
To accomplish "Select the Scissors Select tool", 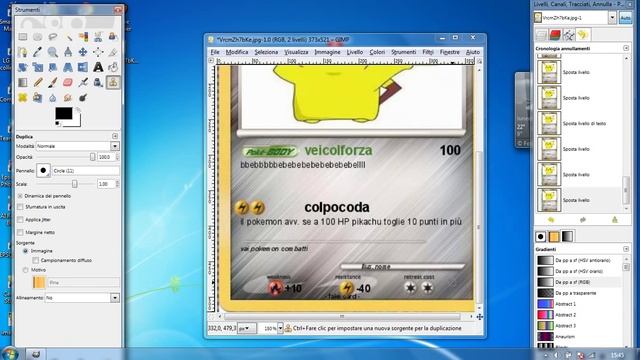I will 98,37.
